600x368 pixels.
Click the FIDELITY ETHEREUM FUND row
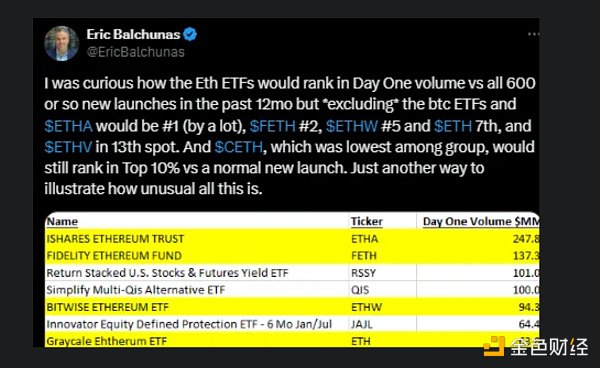[x=292, y=256]
